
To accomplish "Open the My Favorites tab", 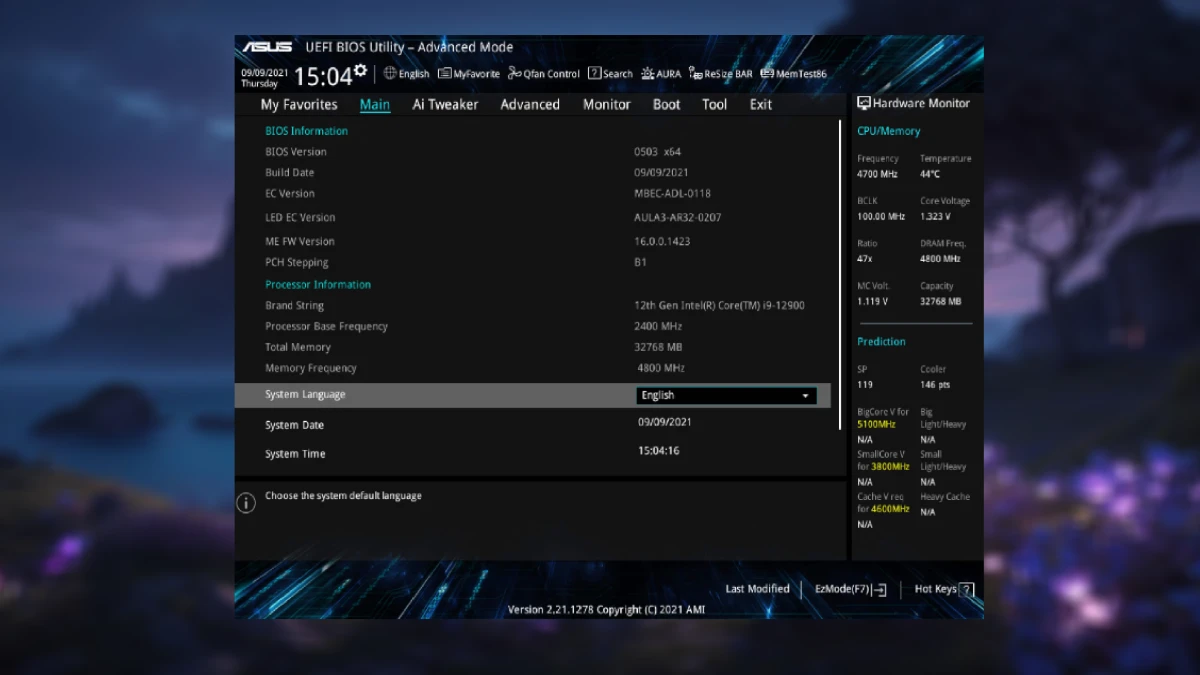I will 299,104.
